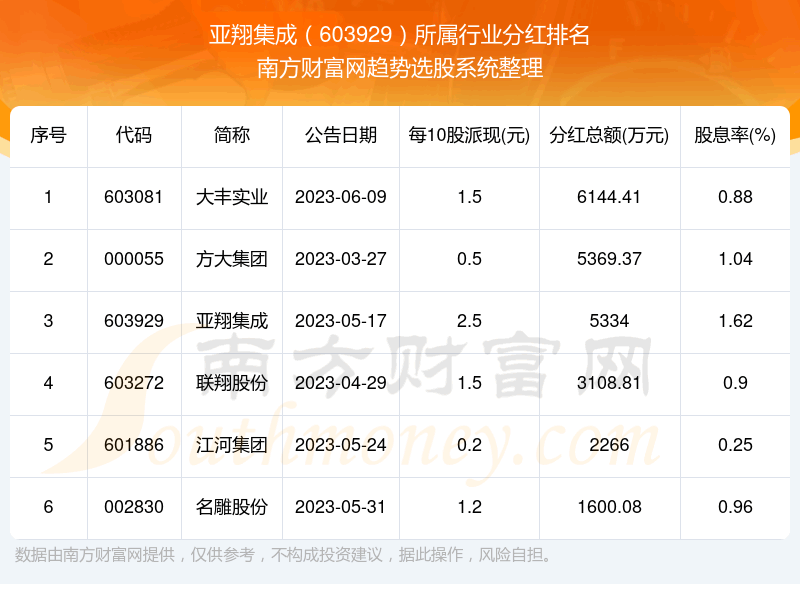Click stock code 000055
The height and width of the screenshot is (606, 800).
coord(134,259)
